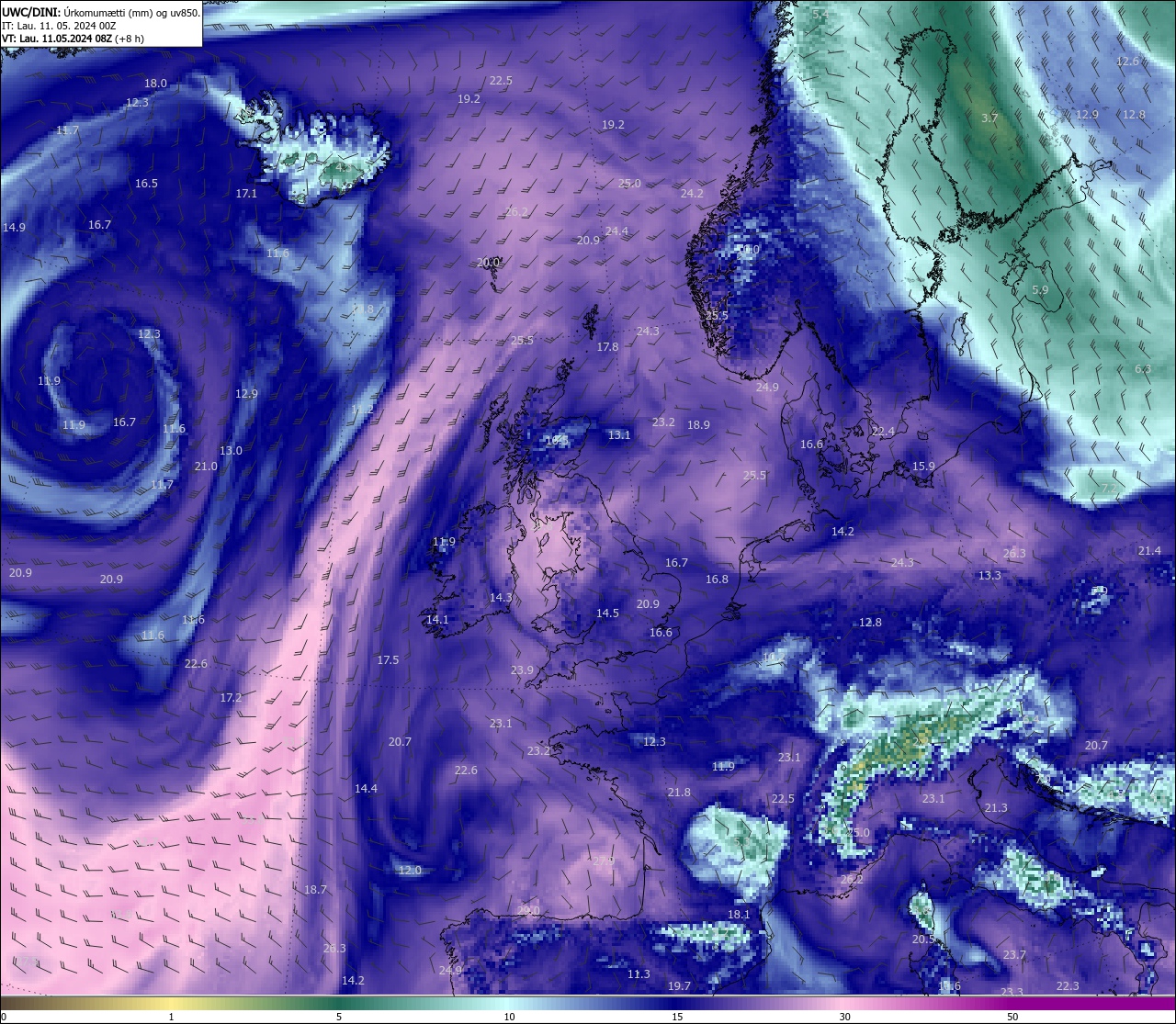The image size is (1176, 1024).
Task: Click the '13.0' value in the Atlantic low
Action: click(231, 451)
